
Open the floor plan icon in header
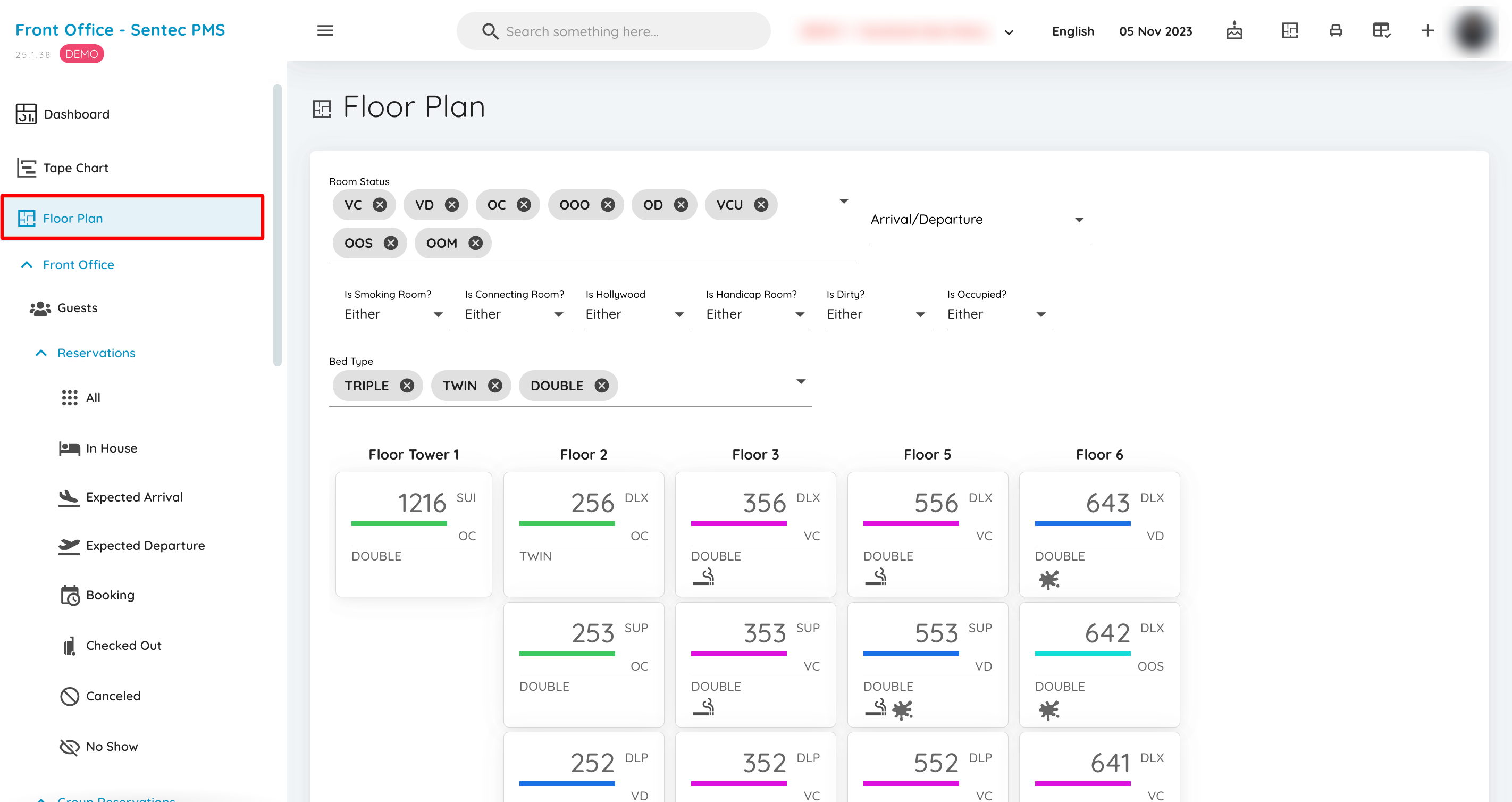pos(1290,30)
